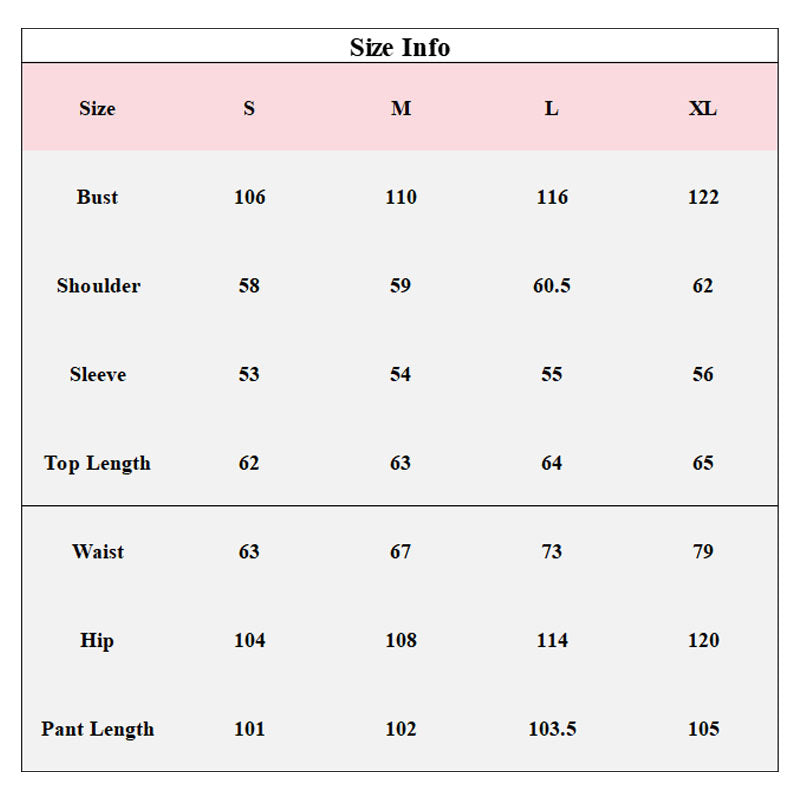Click the Waist row label
Viewport: 800px width, 800px height.
point(98,551)
